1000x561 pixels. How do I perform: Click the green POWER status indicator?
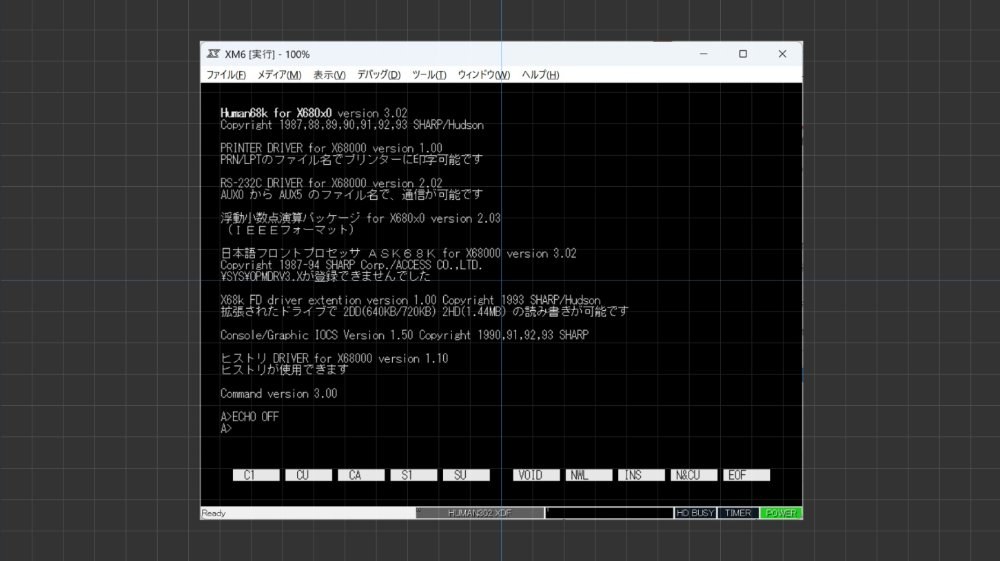(781, 513)
